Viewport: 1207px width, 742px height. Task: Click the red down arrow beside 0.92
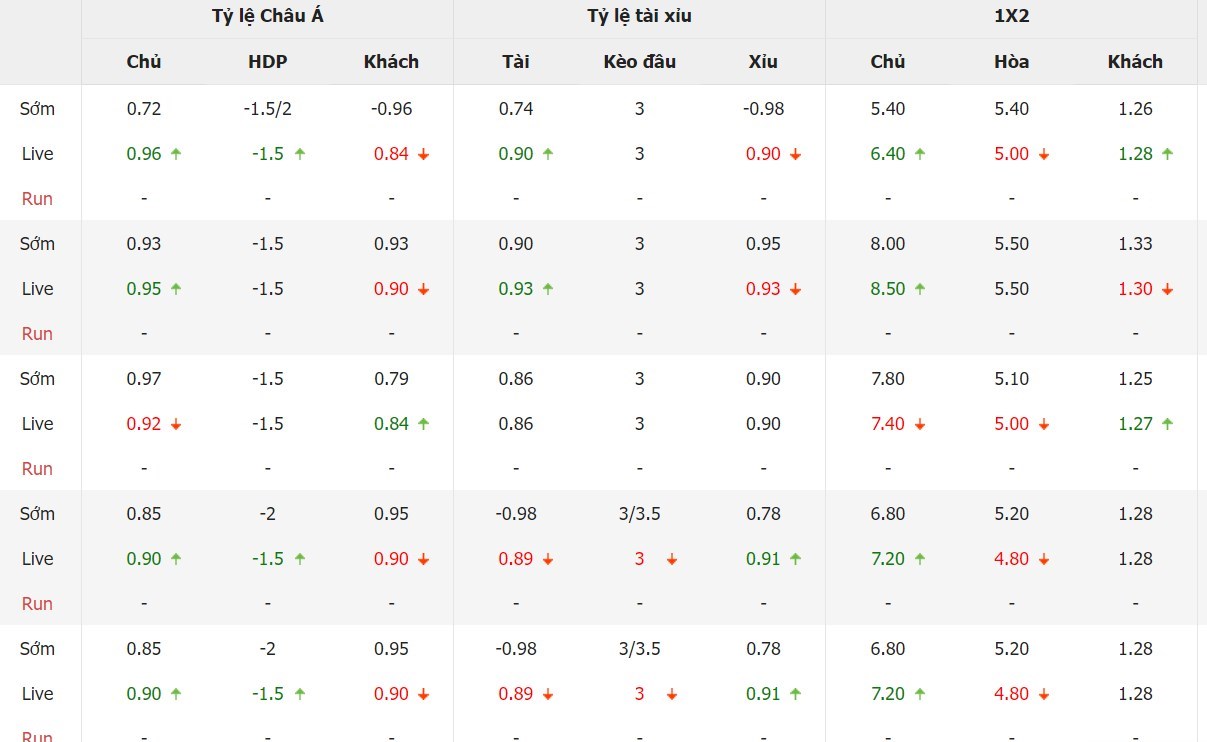tap(176, 425)
